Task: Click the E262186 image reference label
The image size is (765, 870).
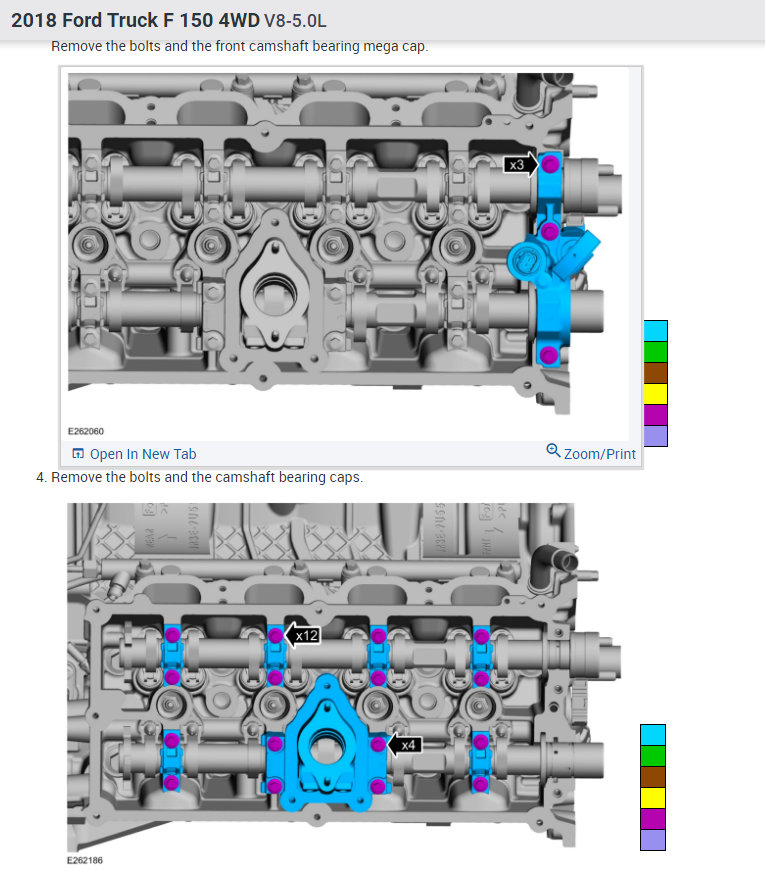Action: [x=85, y=860]
